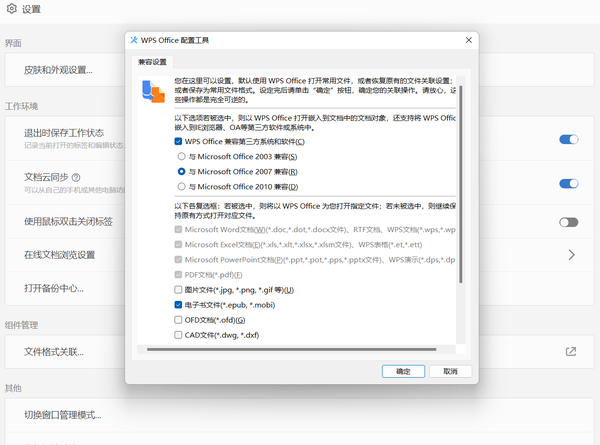The height and width of the screenshot is (445, 600).
Task: Select Microsoft Office 2010 兼容 option
Action: [181, 186]
